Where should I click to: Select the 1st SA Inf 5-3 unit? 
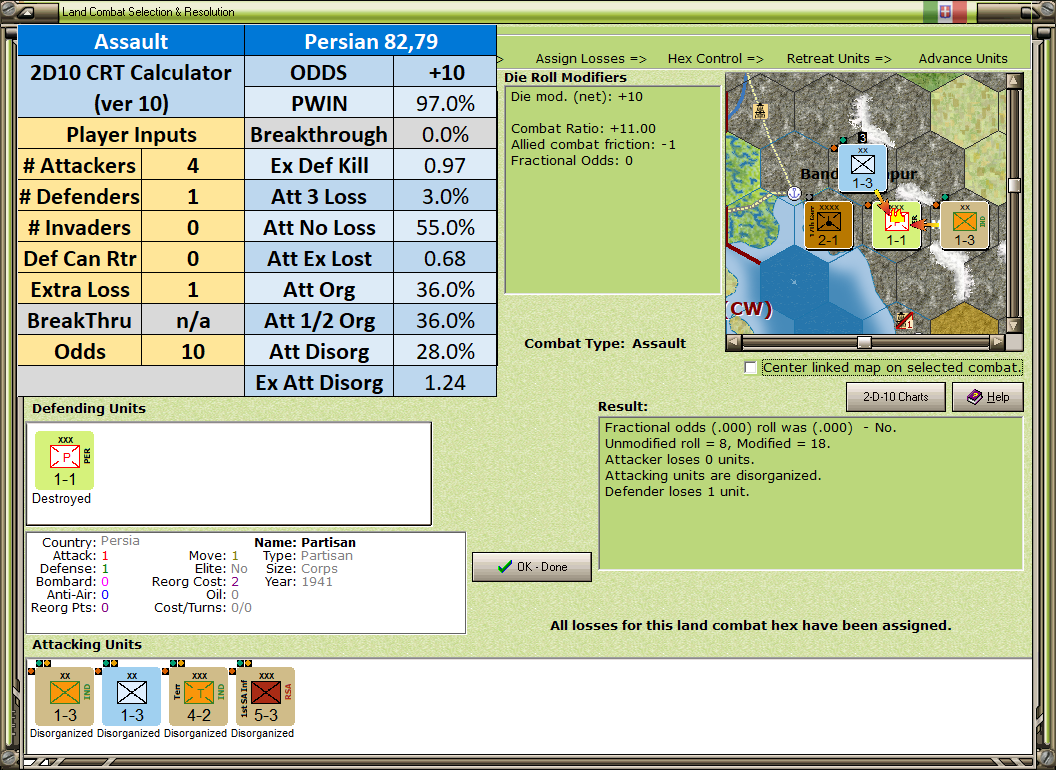point(265,697)
